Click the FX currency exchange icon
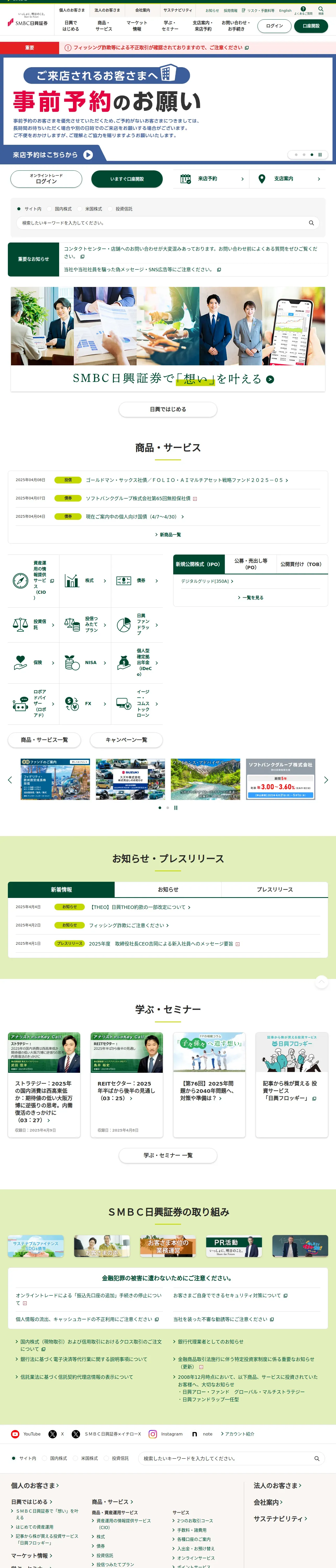This screenshot has width=336, height=1568. (72, 704)
